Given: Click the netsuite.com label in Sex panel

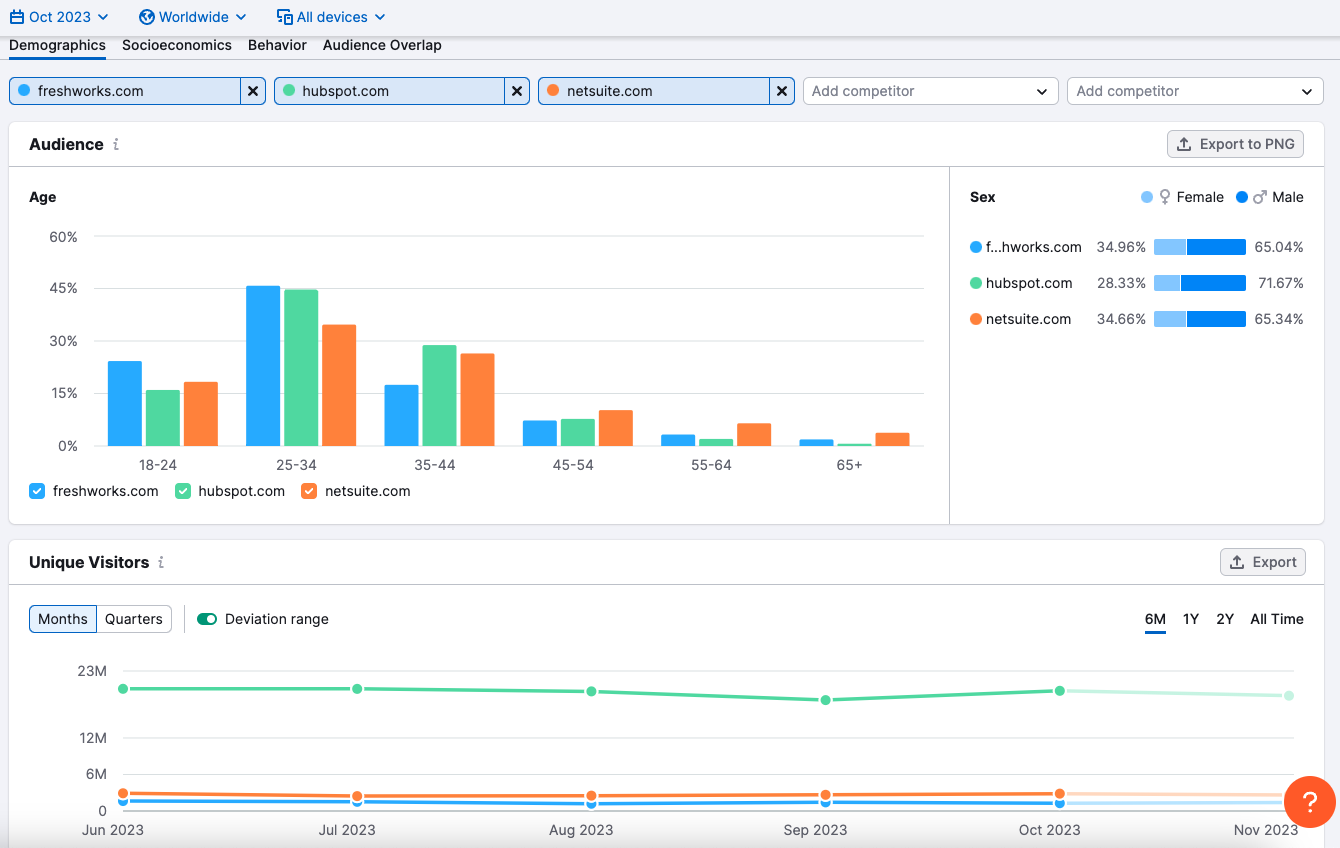Looking at the screenshot, I should [x=1028, y=319].
